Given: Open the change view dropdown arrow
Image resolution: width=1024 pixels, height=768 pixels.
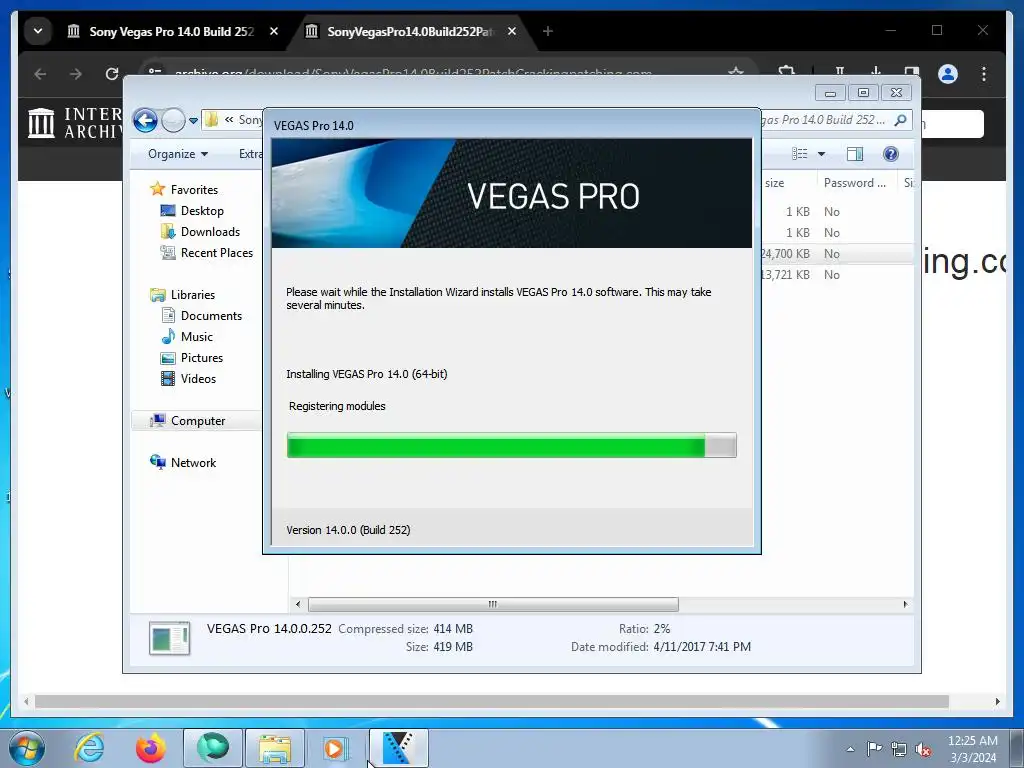Looking at the screenshot, I should (822, 154).
